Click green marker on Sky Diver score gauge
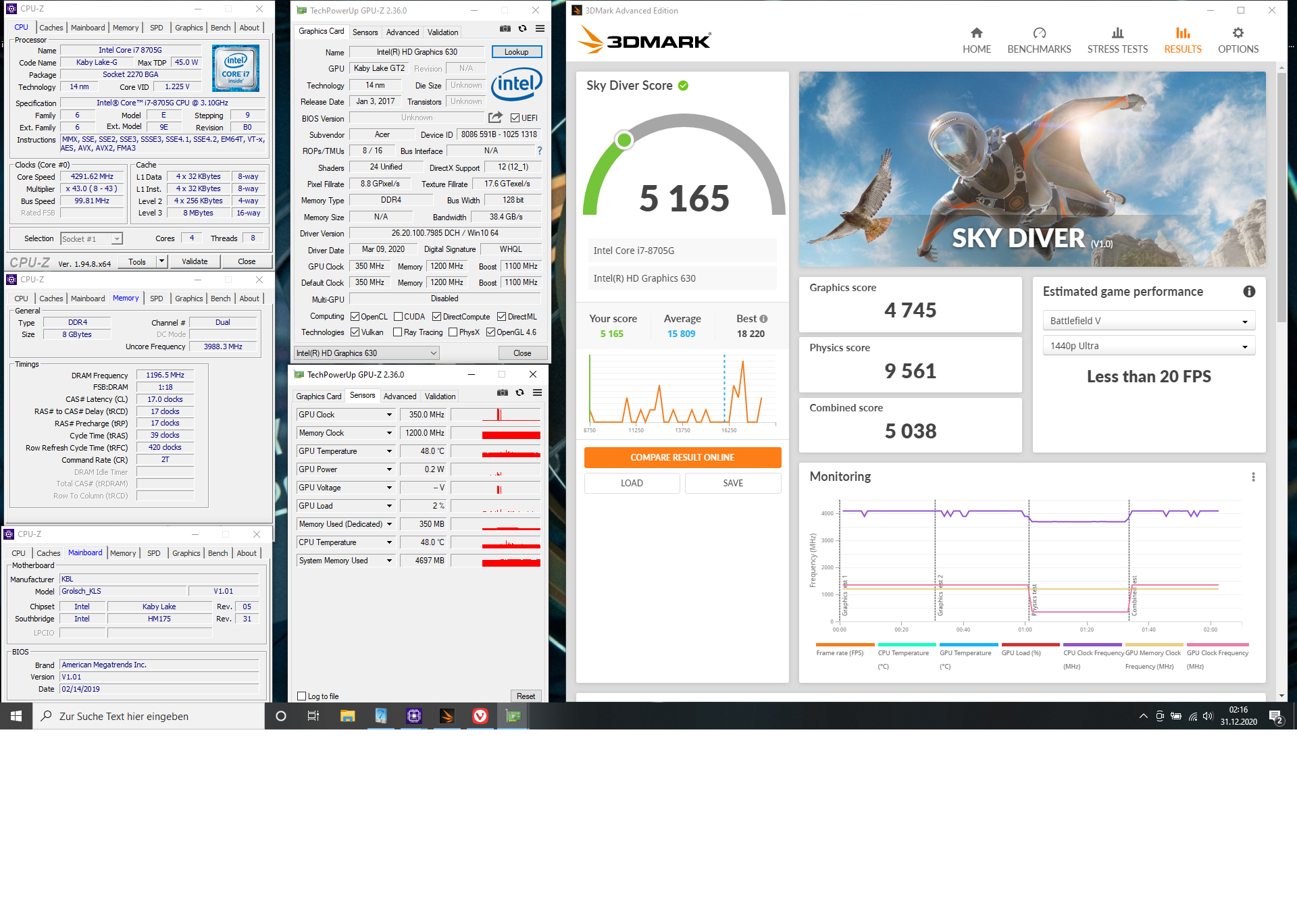1297x924 pixels. pyautogui.click(x=624, y=140)
